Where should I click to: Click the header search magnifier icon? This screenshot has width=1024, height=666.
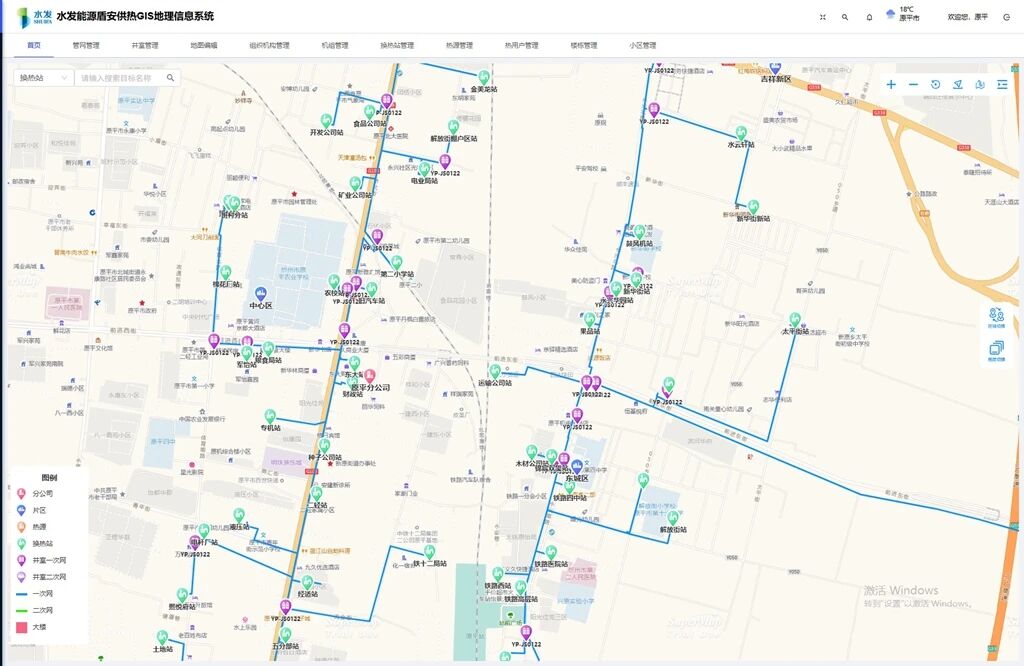[x=845, y=17]
